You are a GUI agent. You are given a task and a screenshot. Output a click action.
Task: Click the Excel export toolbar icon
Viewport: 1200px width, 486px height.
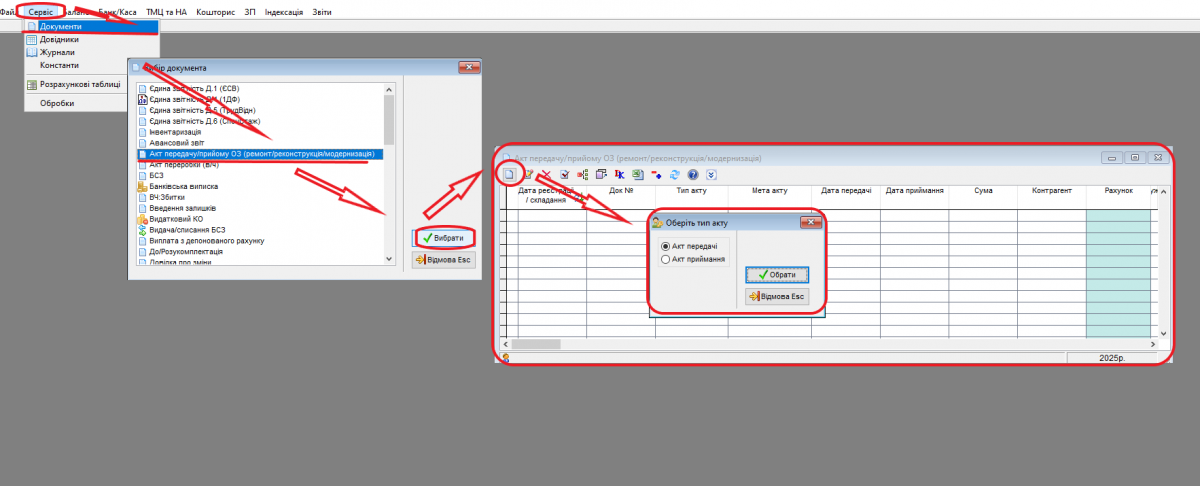(637, 174)
